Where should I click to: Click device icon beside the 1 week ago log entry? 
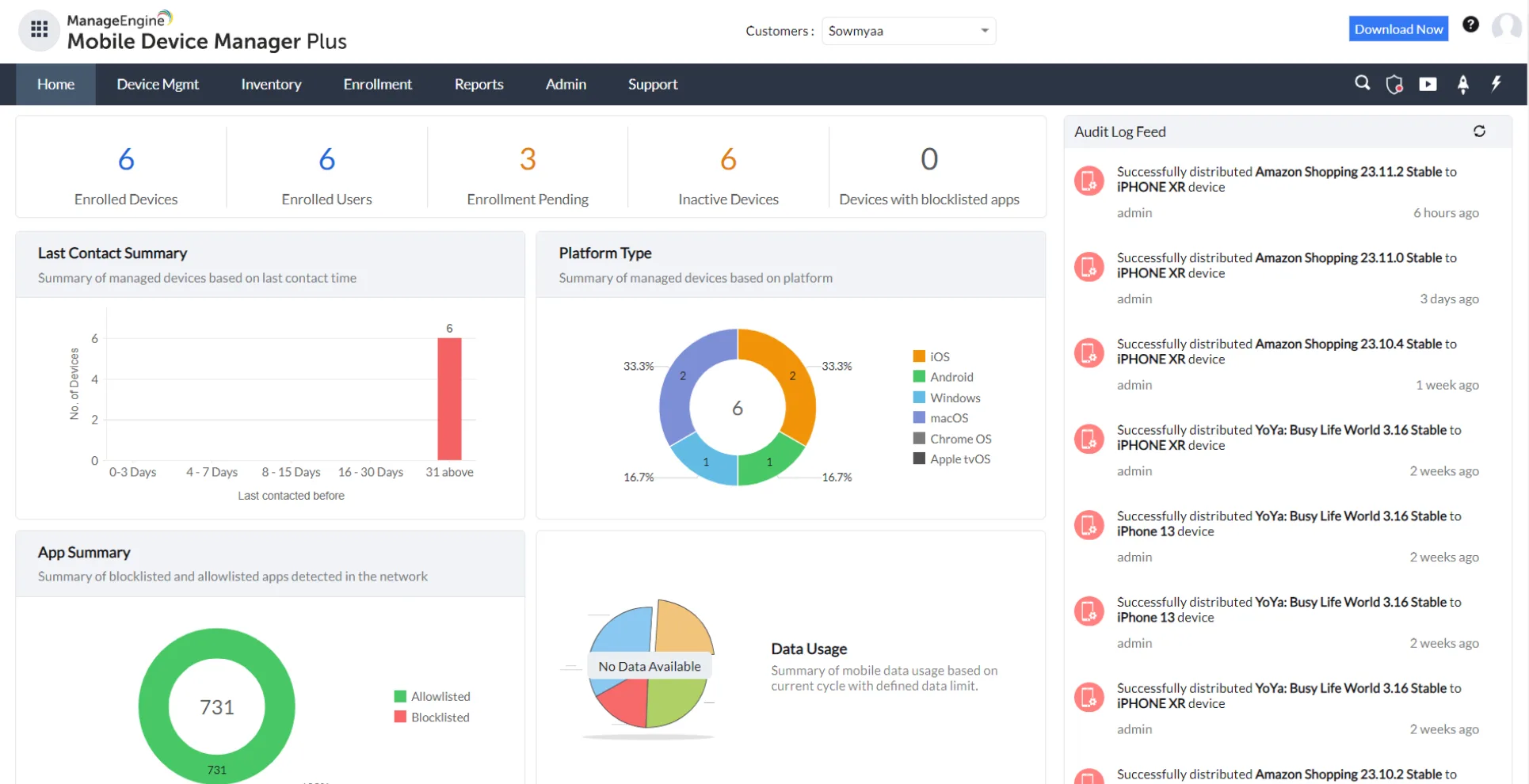(1089, 352)
